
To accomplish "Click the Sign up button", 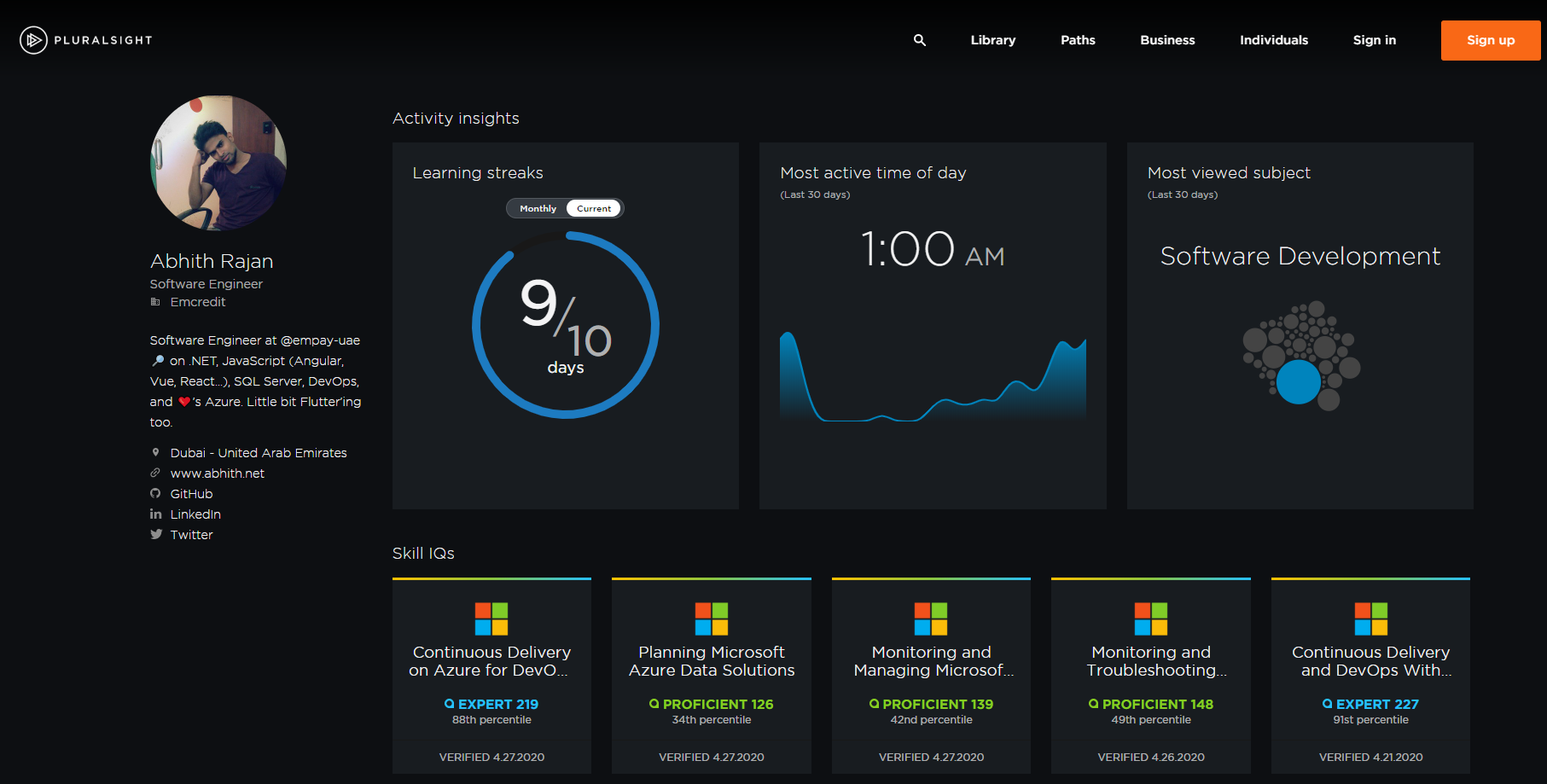I will [x=1490, y=40].
